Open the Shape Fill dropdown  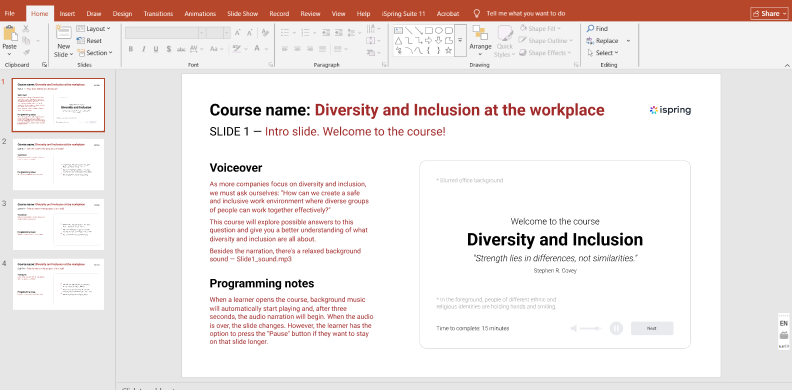(x=540, y=29)
